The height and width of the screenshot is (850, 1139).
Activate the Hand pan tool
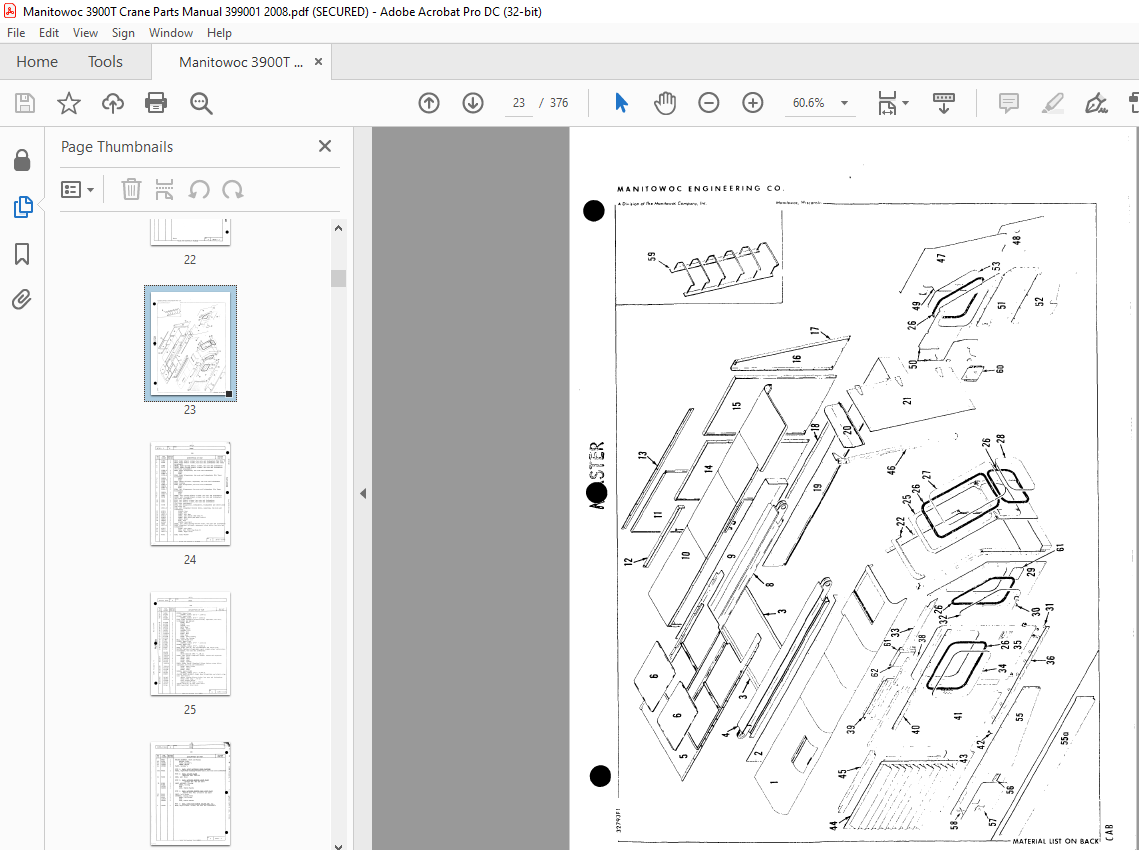point(665,103)
